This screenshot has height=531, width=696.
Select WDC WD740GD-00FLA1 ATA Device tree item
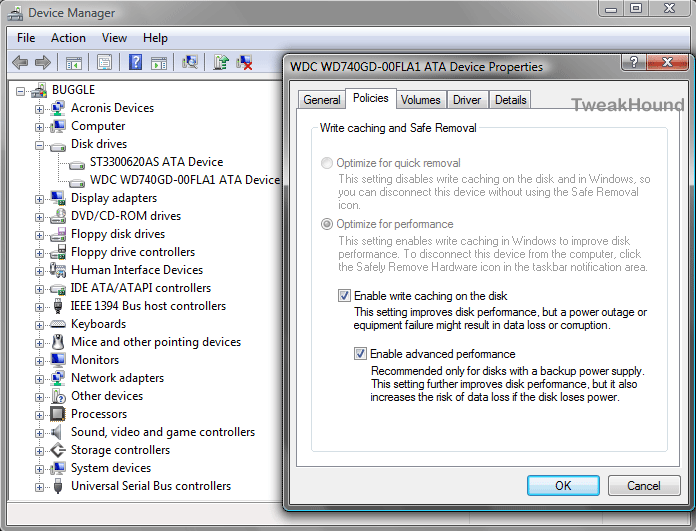185,180
